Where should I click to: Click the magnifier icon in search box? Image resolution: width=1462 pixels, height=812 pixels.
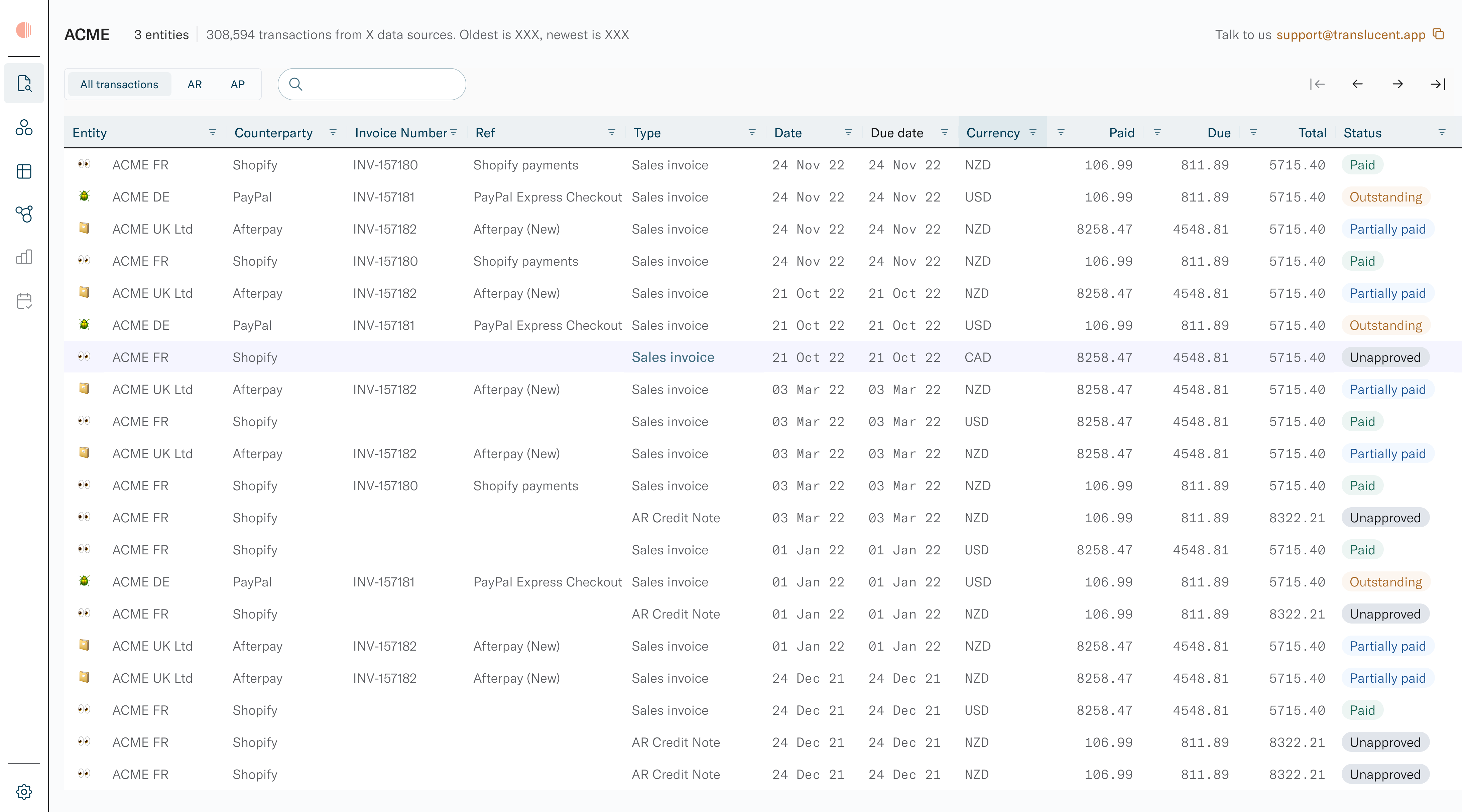pyautogui.click(x=295, y=84)
